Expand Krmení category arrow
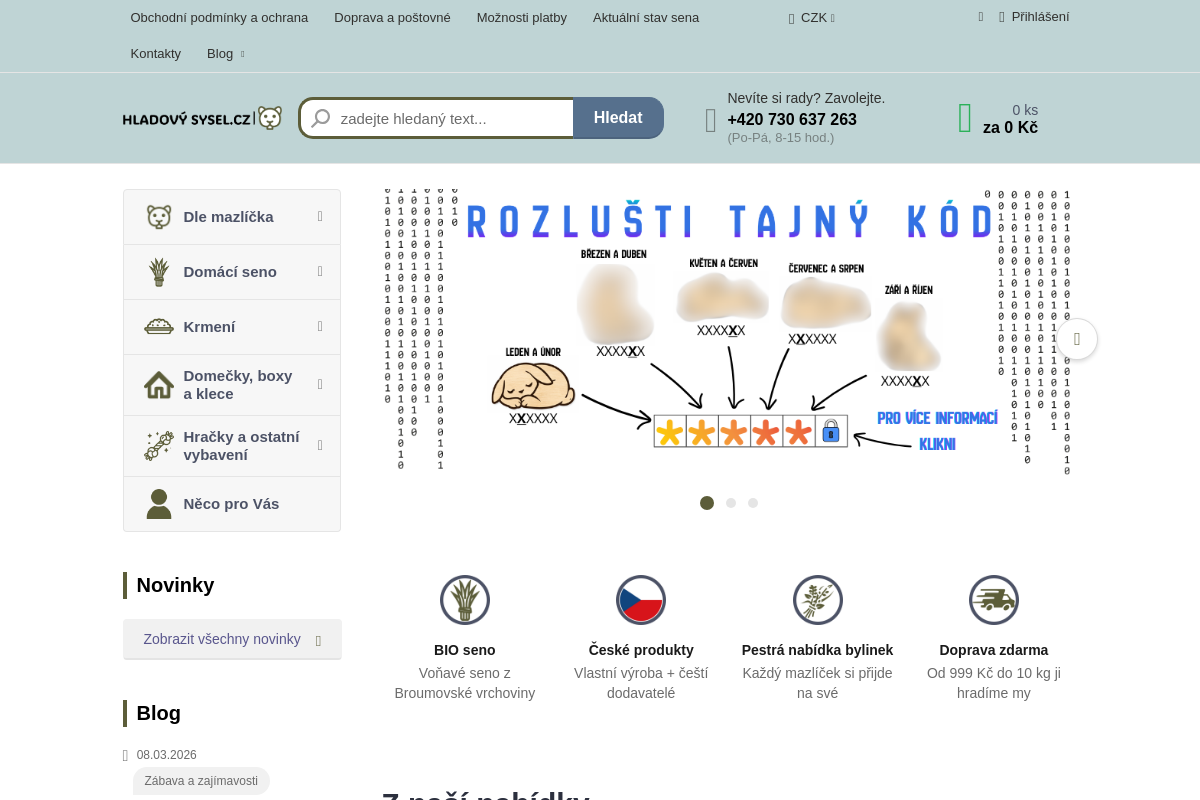This screenshot has height=800, width=1200. tap(320, 326)
